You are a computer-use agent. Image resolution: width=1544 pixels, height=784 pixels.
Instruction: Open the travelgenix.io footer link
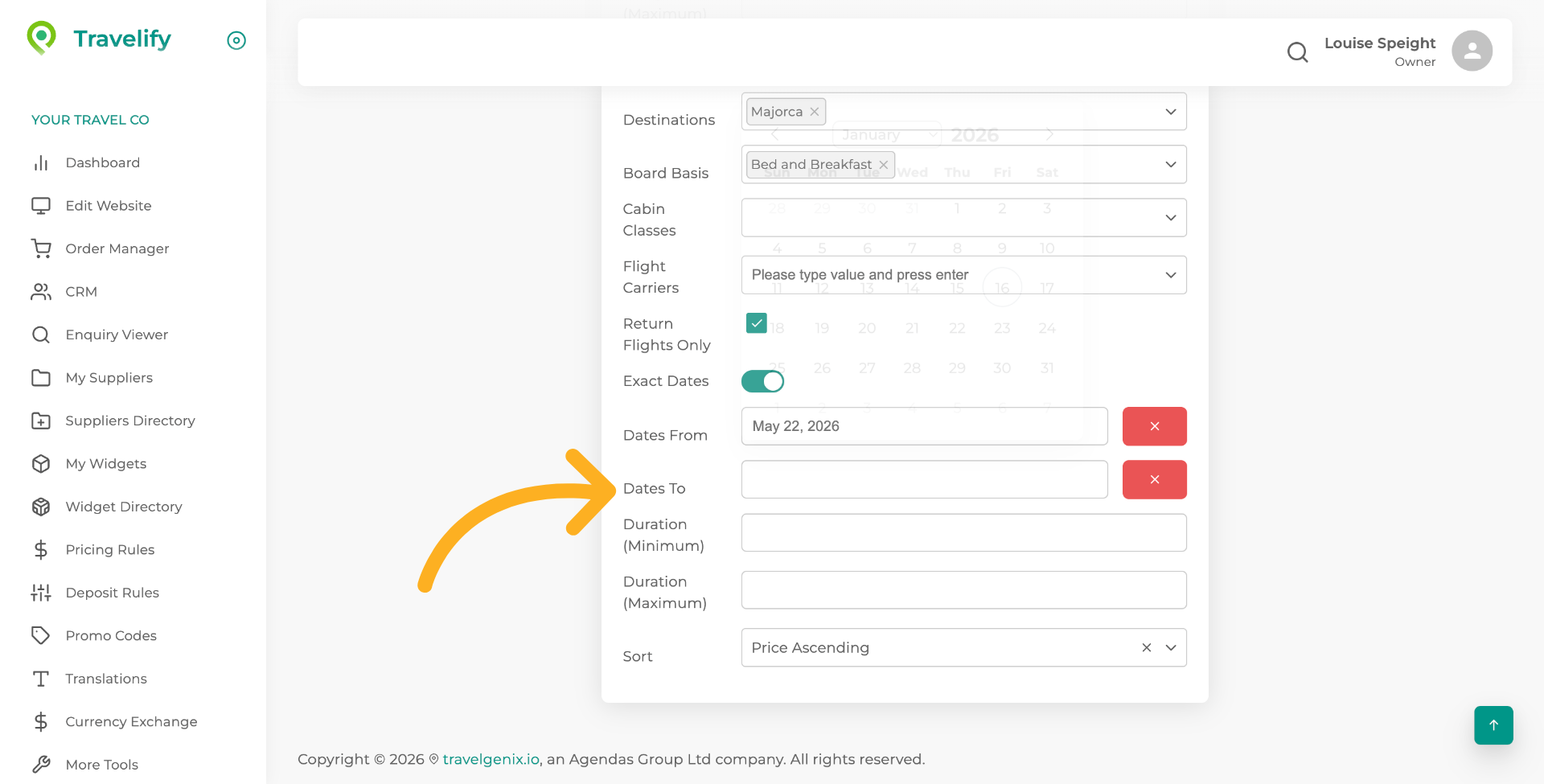point(491,759)
